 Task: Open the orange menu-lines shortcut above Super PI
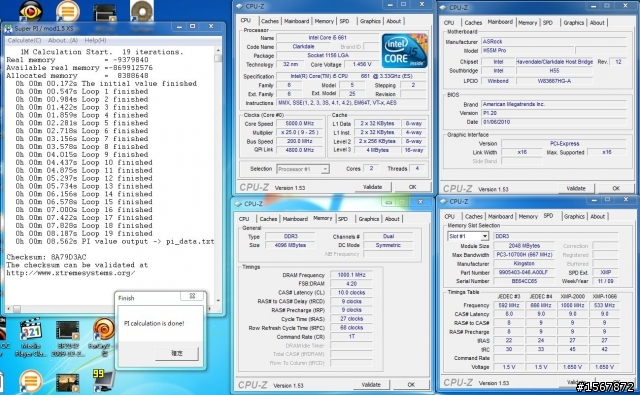68,10
